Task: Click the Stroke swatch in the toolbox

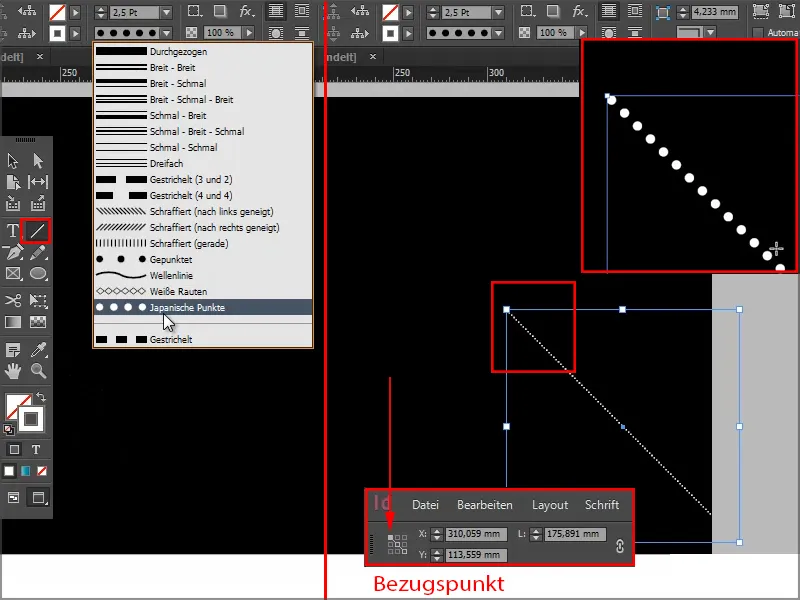Action: 31,419
